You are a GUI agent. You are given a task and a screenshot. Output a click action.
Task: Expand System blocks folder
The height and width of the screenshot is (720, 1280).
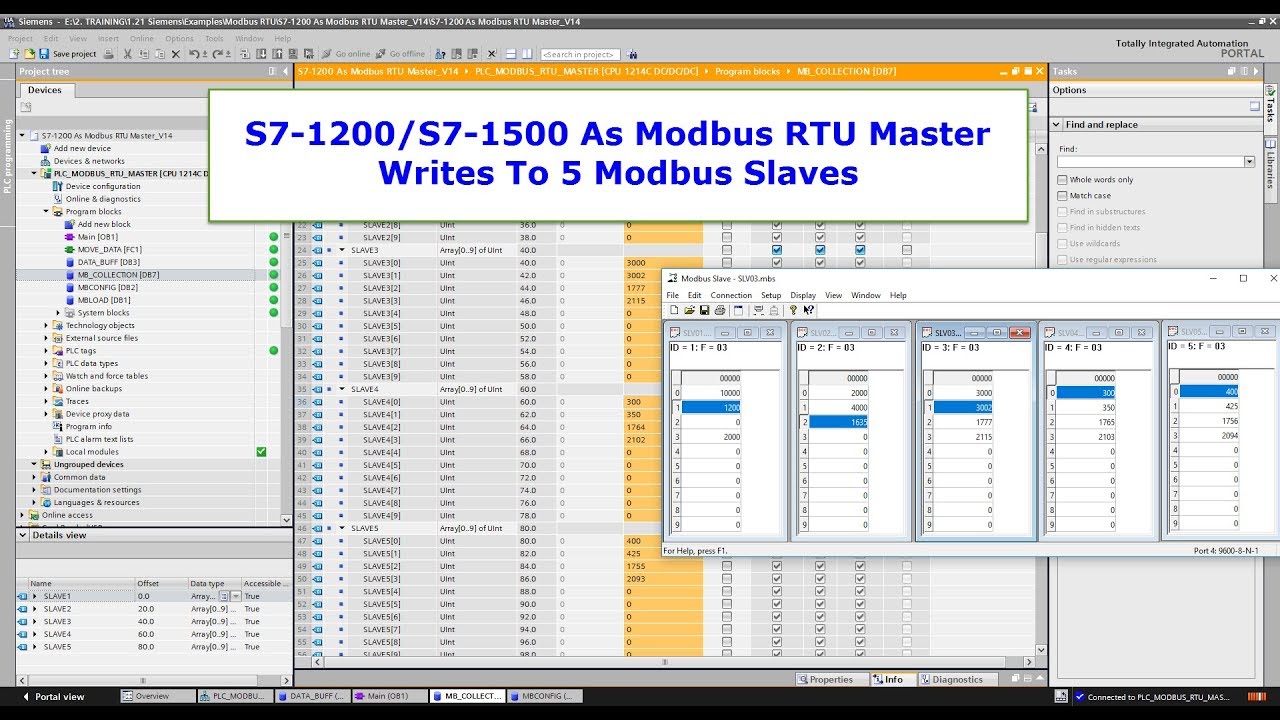pyautogui.click(x=58, y=313)
